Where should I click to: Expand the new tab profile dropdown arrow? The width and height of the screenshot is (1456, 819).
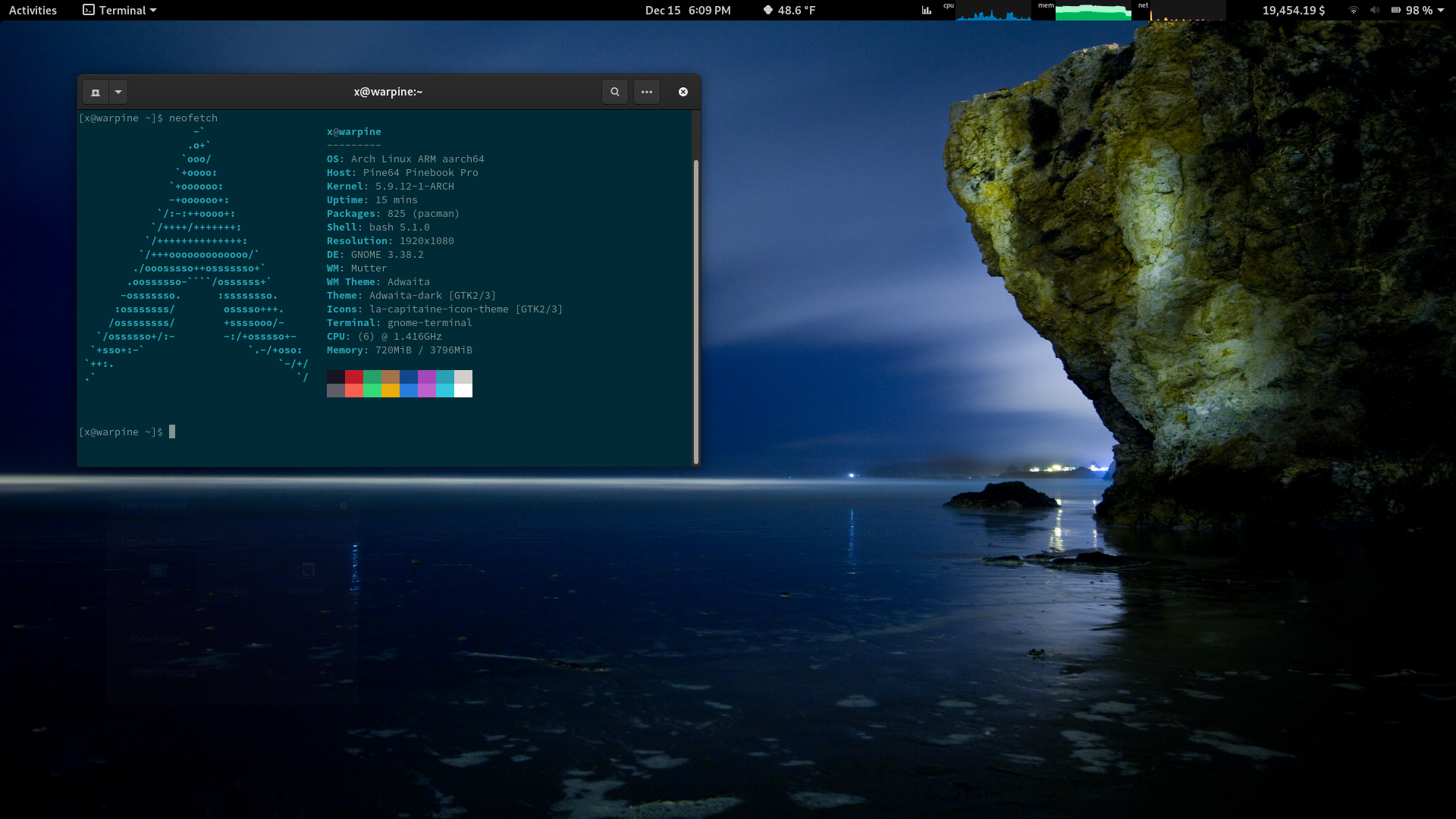pyautogui.click(x=118, y=92)
